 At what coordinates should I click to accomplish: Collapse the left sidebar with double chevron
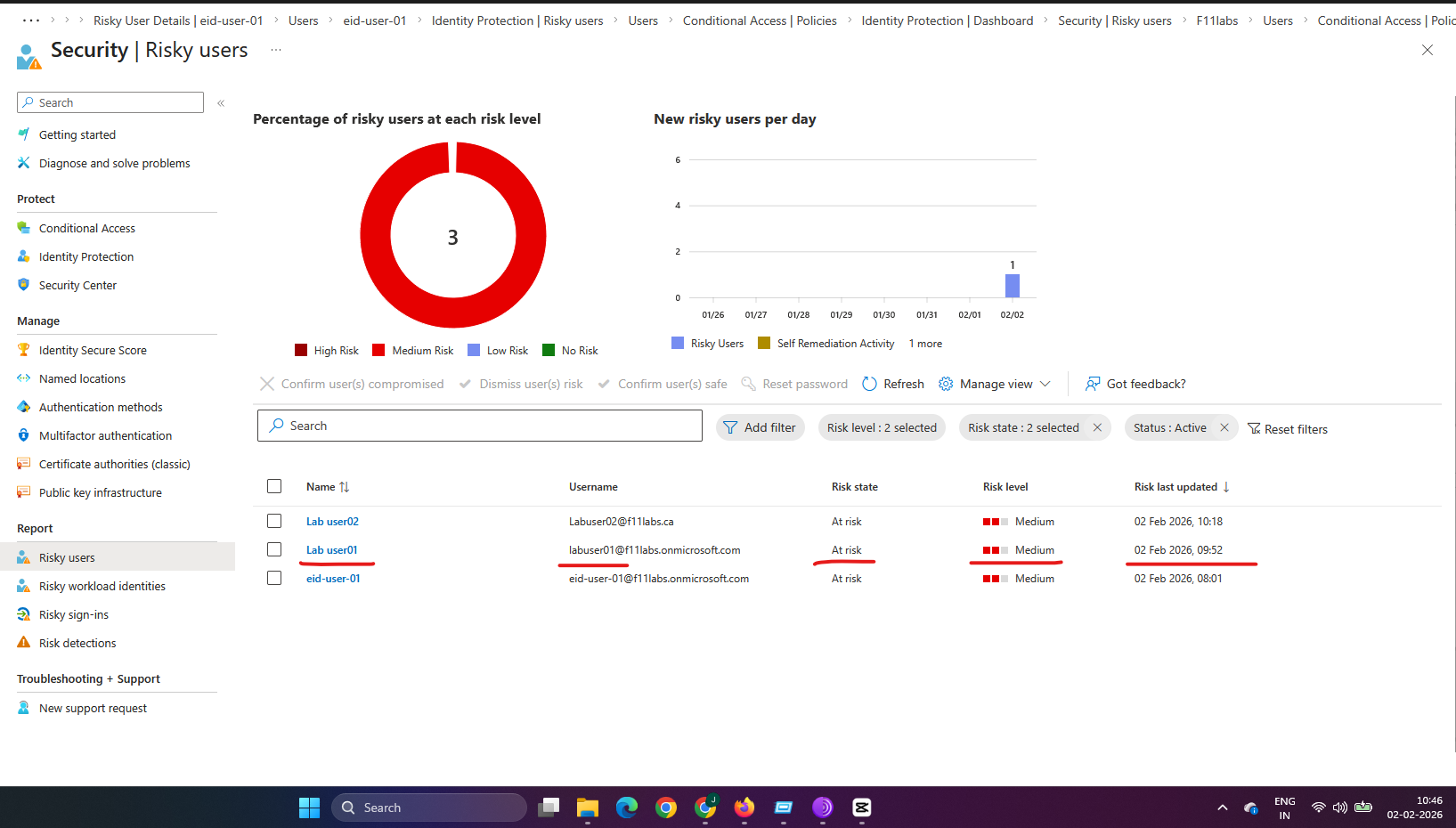pyautogui.click(x=221, y=103)
